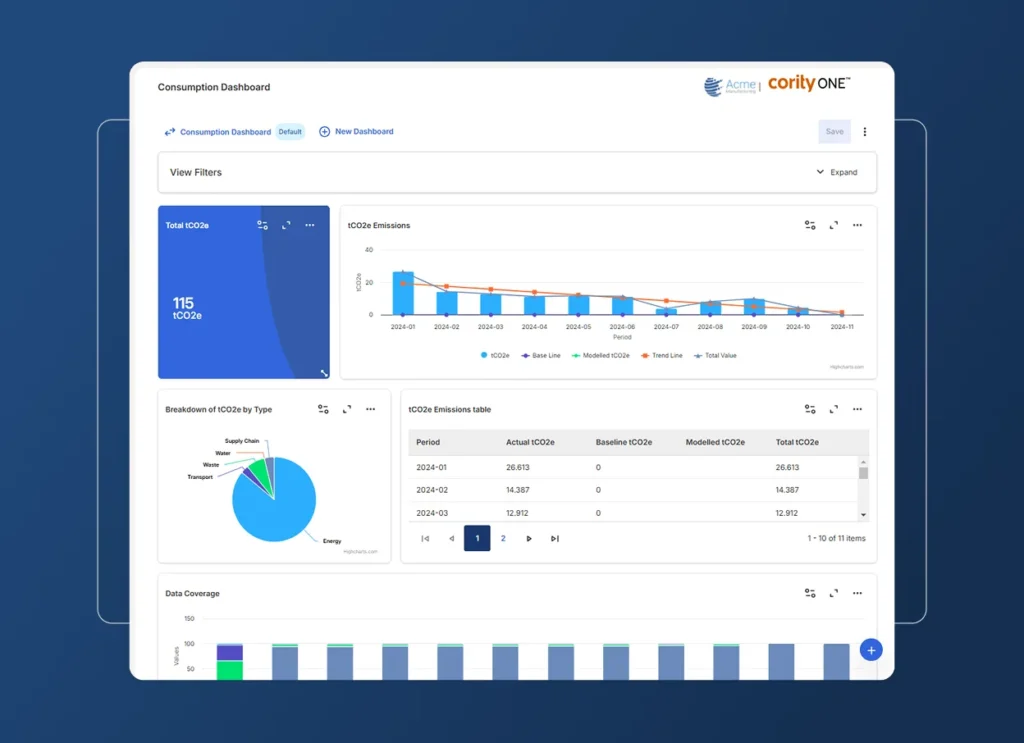
Task: Expand the Total tCO2e card to fullscreen
Action: 285,225
